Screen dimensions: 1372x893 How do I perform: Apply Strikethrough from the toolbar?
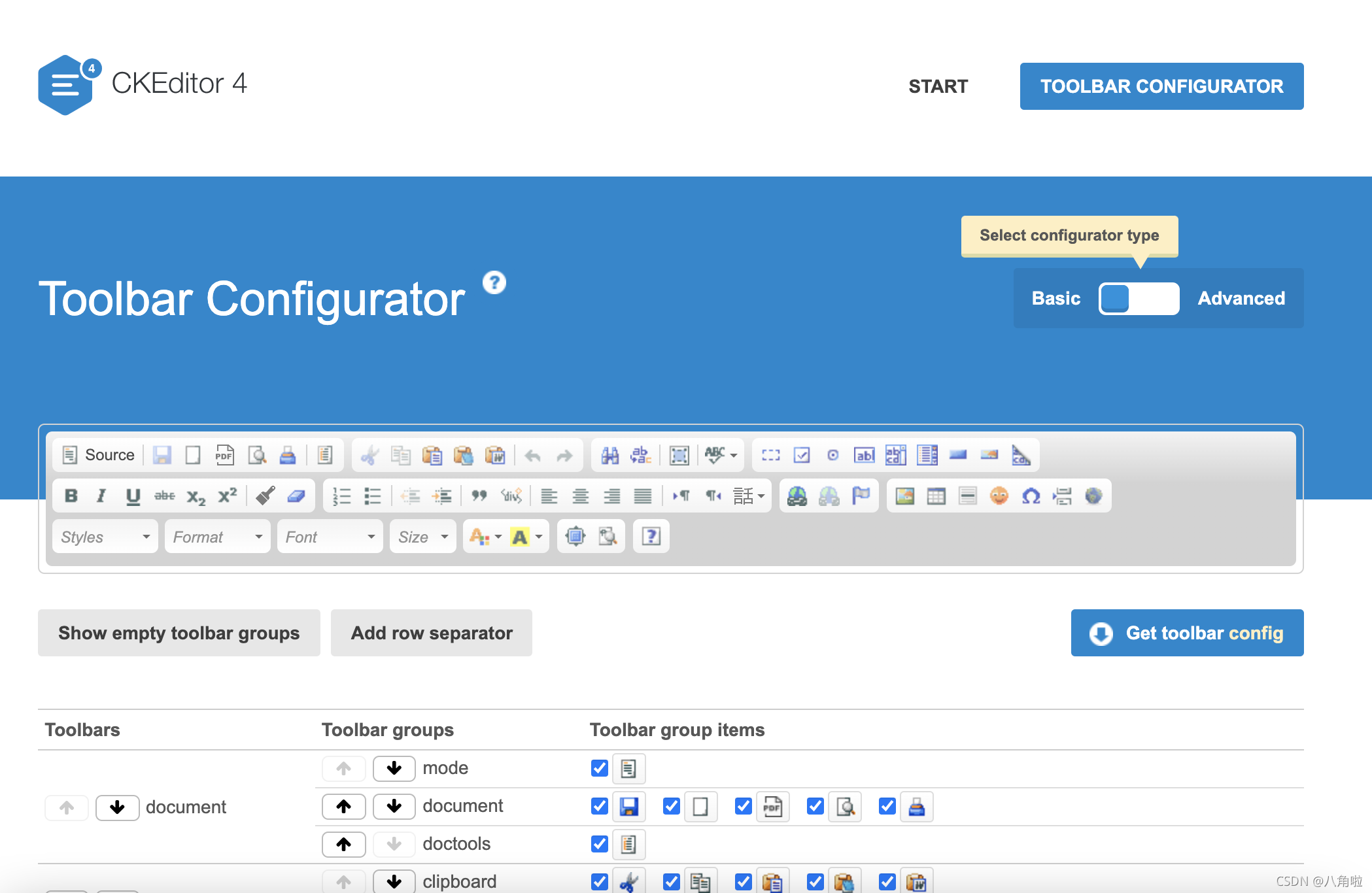pos(164,496)
